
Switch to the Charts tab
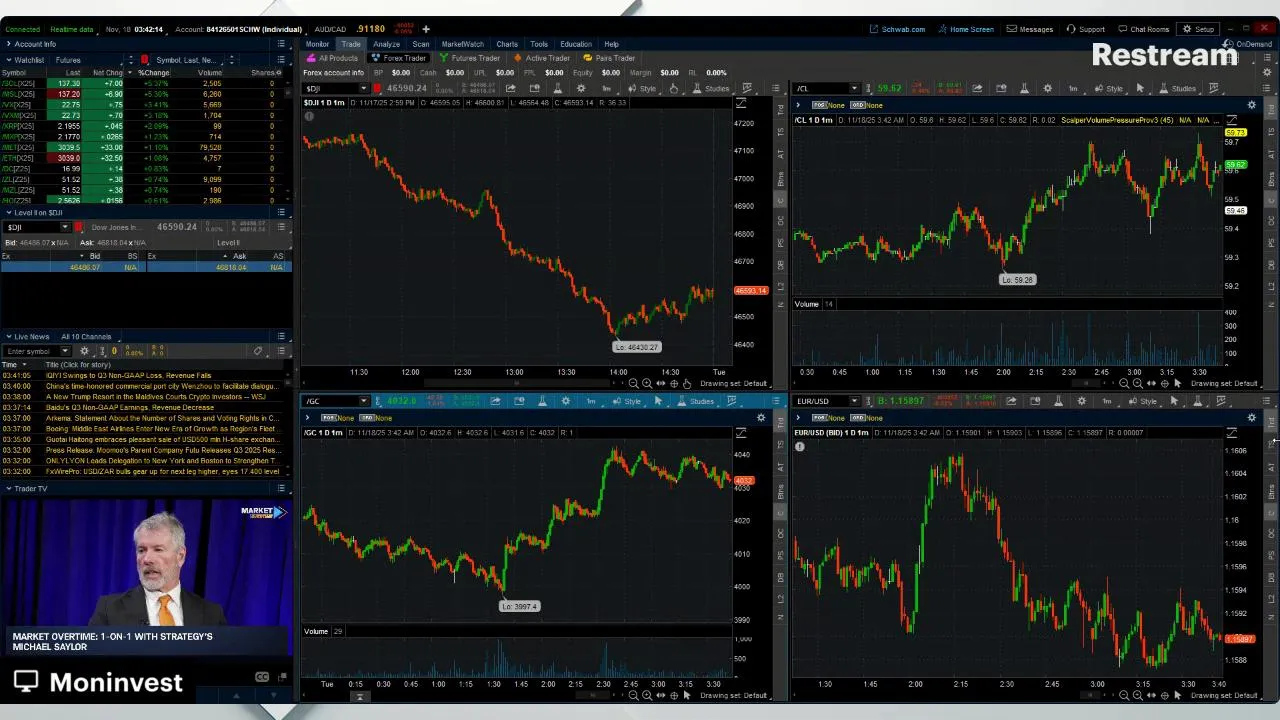point(507,44)
